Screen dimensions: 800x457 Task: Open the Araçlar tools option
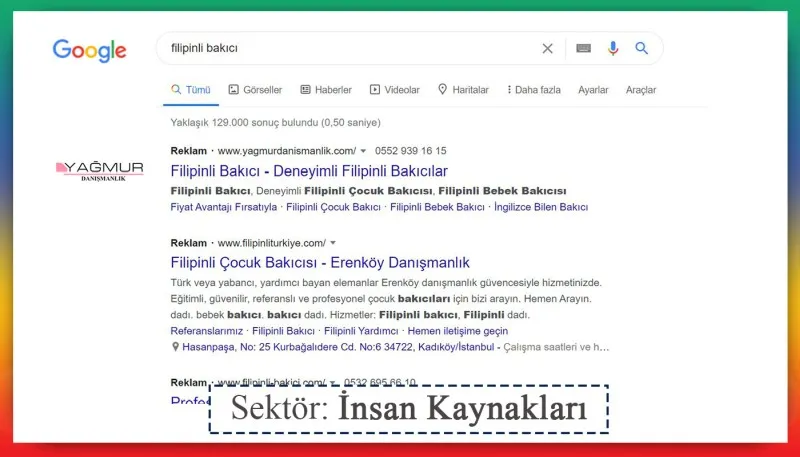641,90
